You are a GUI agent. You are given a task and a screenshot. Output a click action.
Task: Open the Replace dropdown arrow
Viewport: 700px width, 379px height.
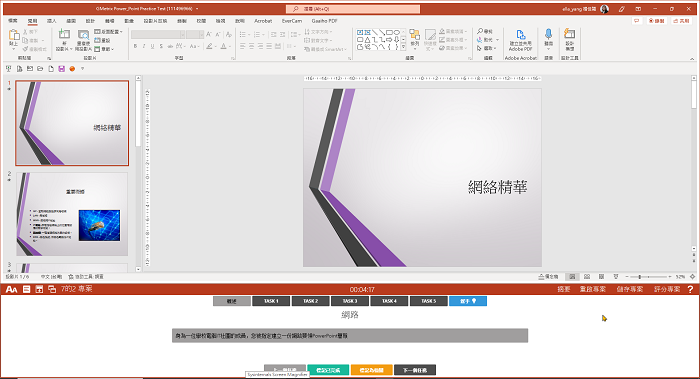[x=497, y=40]
